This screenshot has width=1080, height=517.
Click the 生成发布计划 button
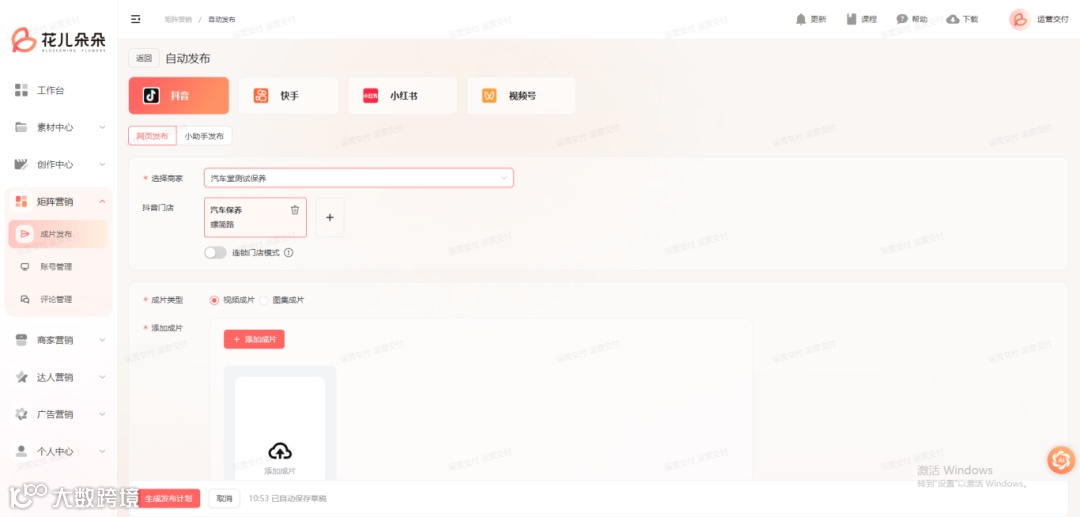point(168,498)
